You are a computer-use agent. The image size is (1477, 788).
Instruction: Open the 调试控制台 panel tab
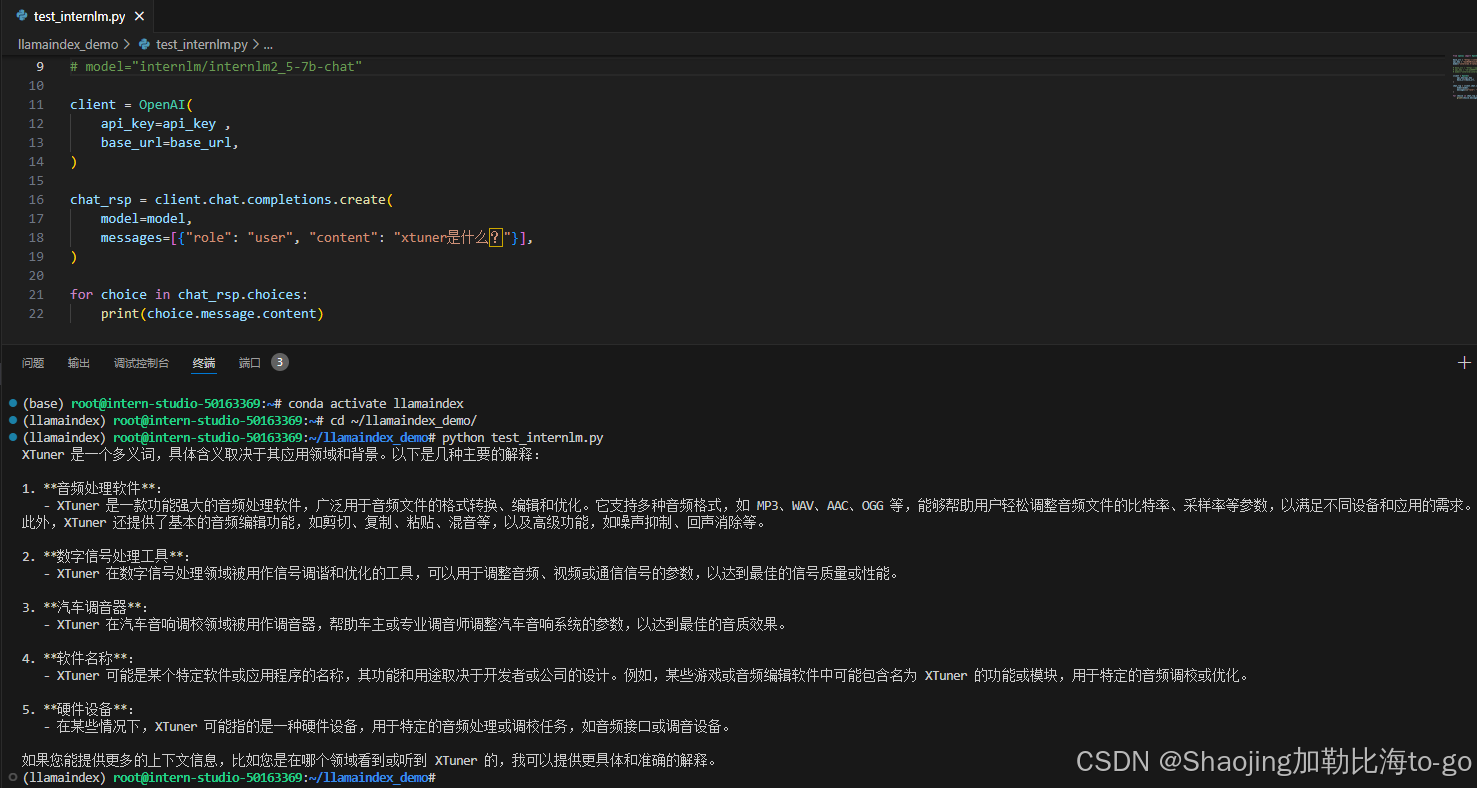(141, 362)
